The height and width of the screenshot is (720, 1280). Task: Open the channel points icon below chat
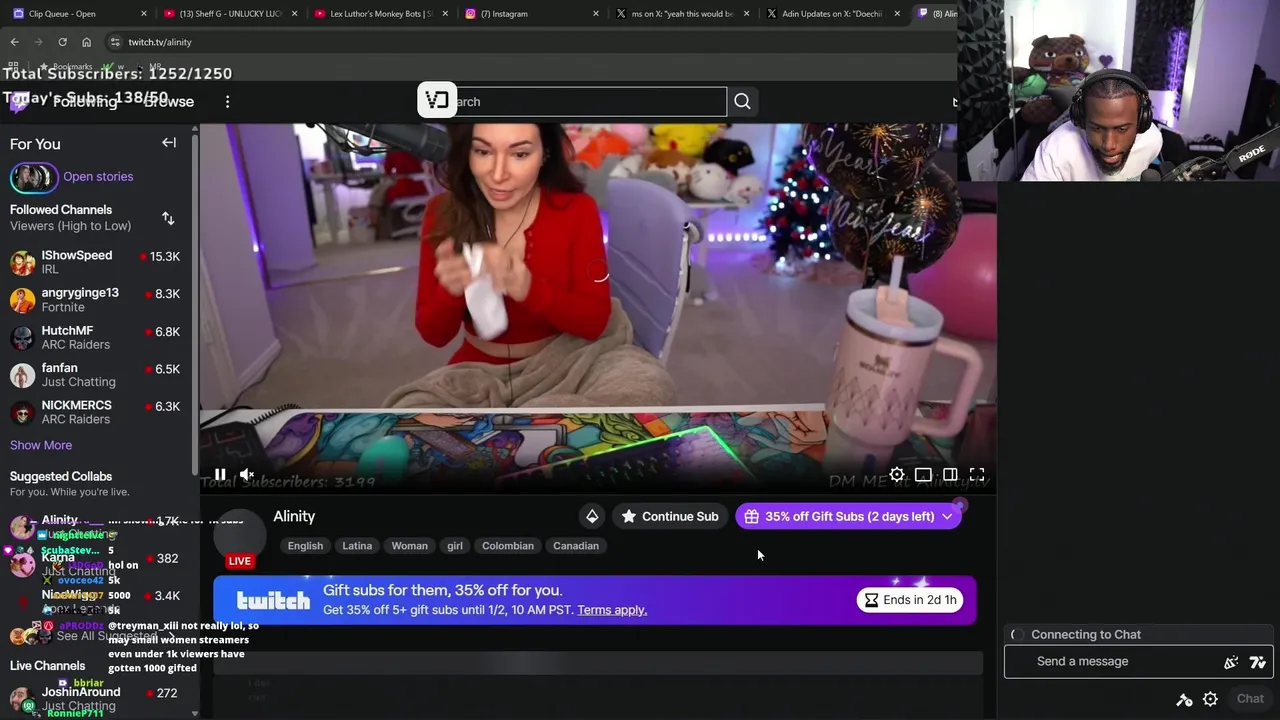tap(1184, 699)
